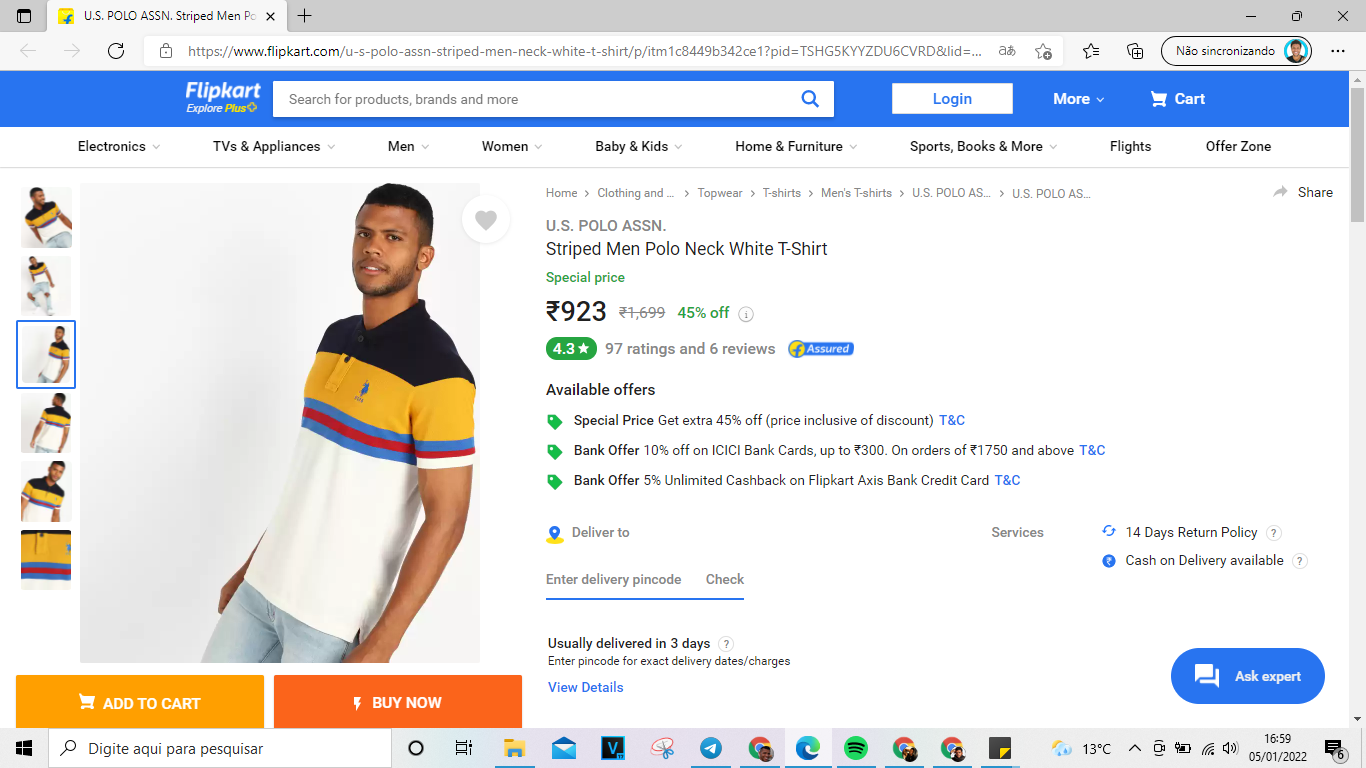Add shirt to wishlist with heart icon

tap(486, 220)
